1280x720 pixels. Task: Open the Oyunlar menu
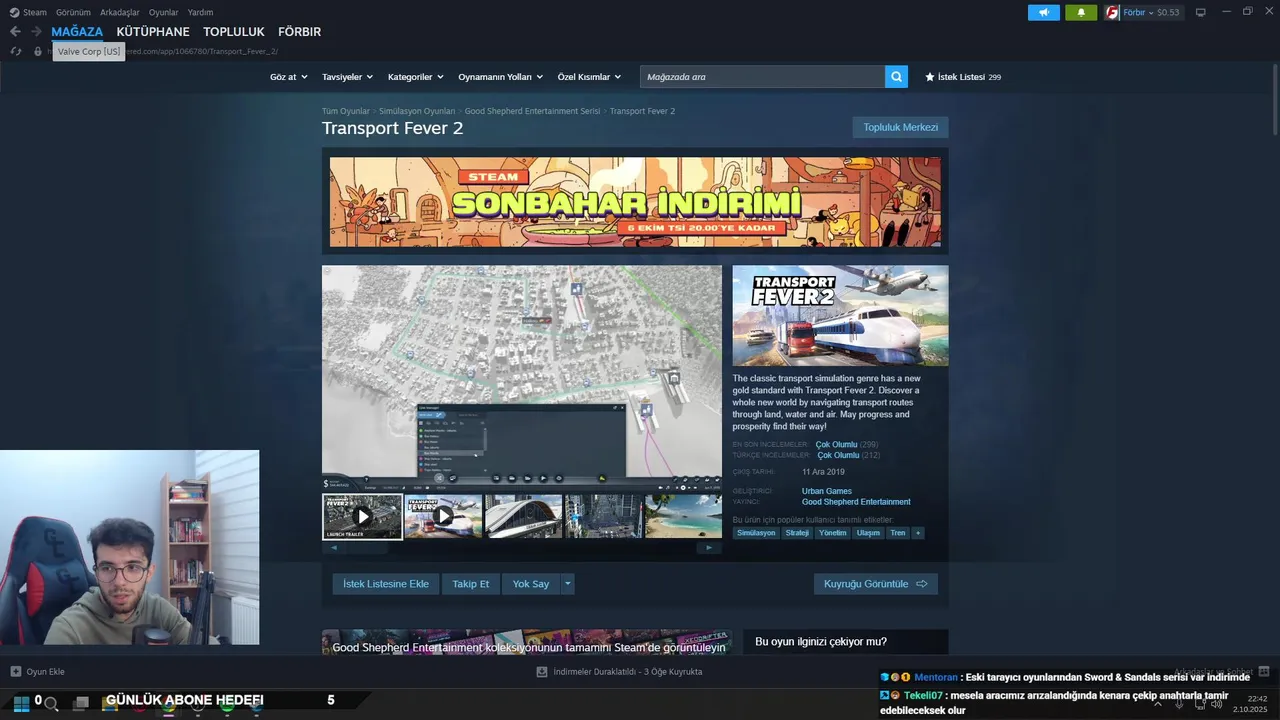pyautogui.click(x=164, y=13)
